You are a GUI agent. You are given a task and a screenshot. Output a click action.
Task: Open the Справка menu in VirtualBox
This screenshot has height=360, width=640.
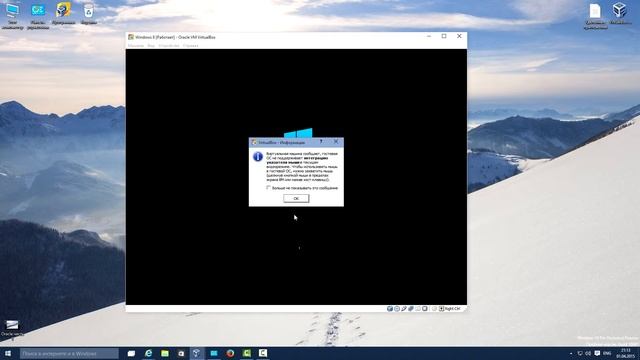click(191, 46)
